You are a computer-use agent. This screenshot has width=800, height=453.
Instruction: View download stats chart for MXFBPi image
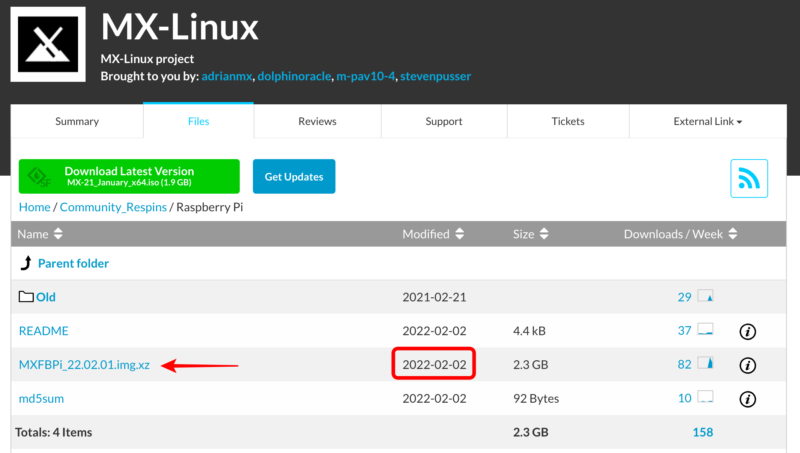705,363
